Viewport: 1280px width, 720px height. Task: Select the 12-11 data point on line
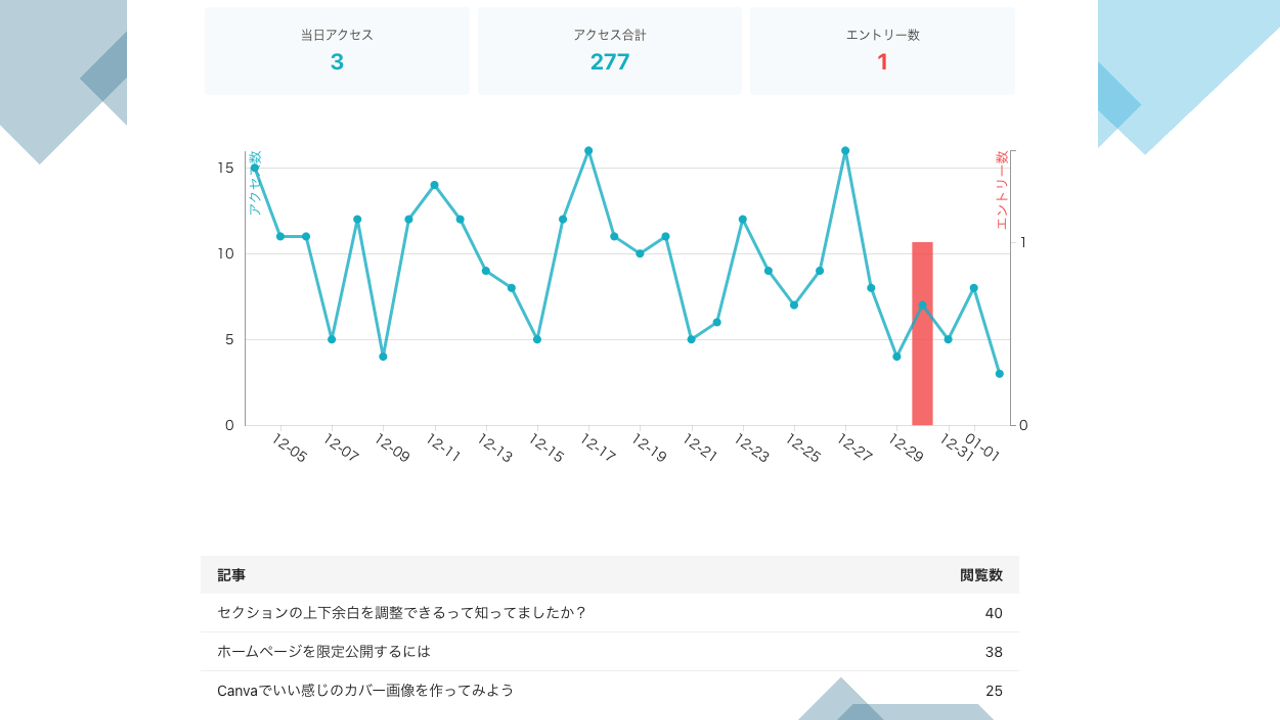[434, 185]
